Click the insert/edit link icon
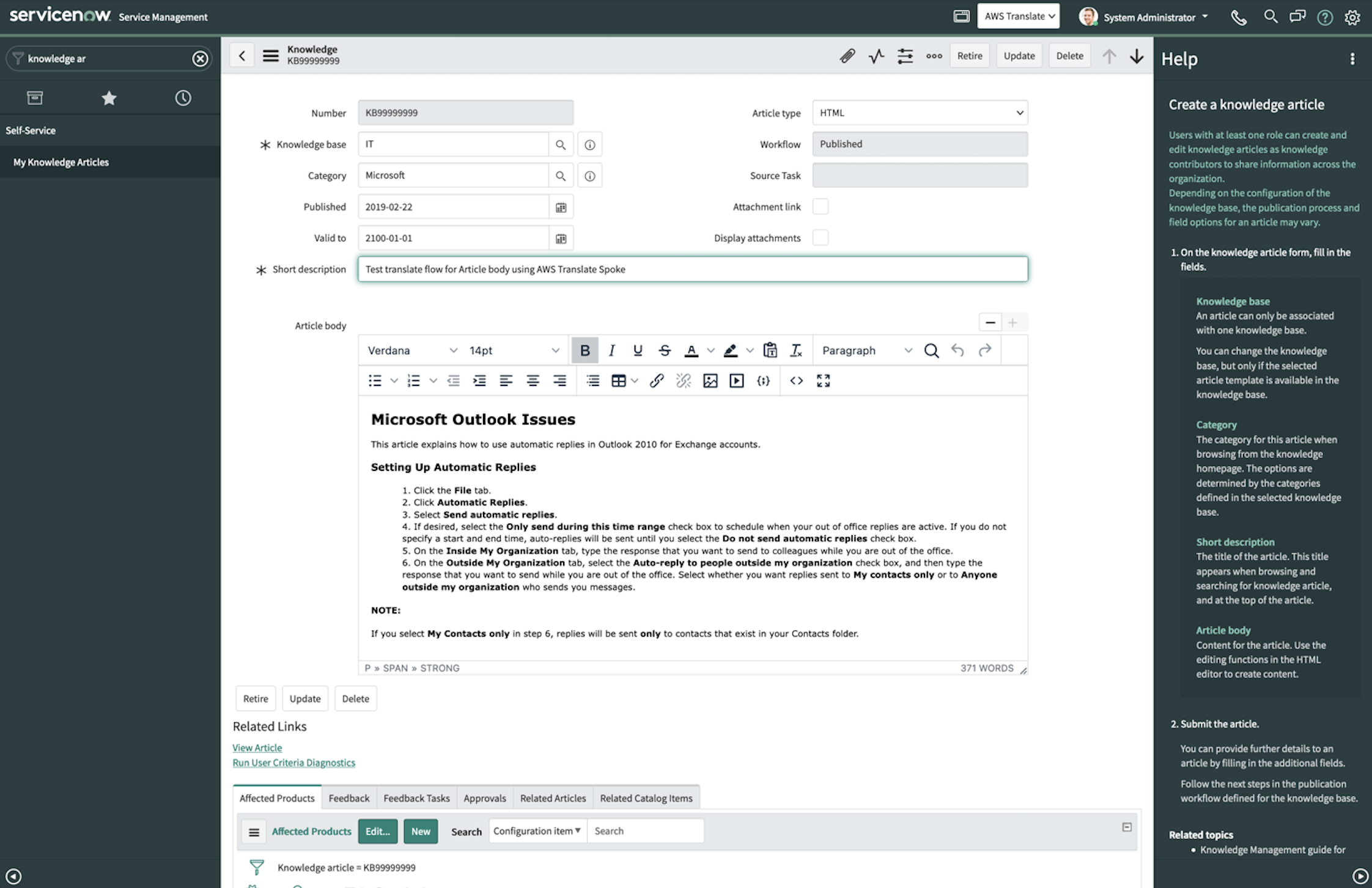Viewport: 1372px width, 888px height. click(657, 381)
